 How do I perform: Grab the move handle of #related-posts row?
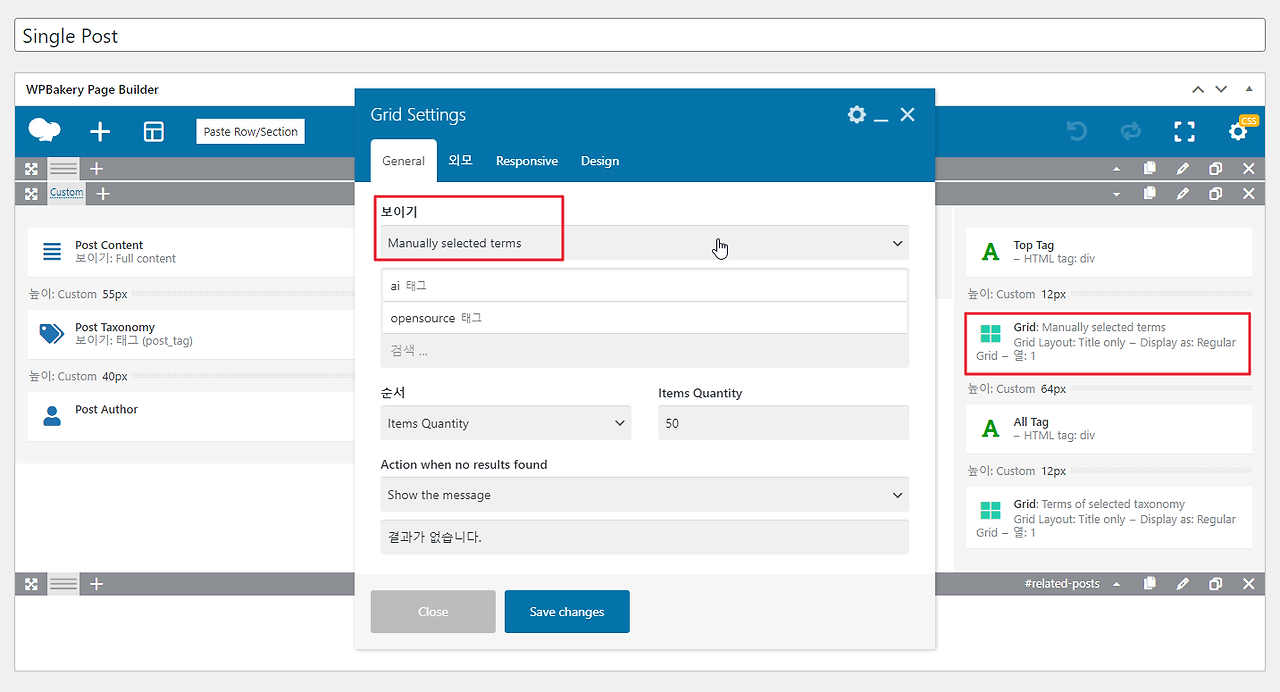point(32,584)
